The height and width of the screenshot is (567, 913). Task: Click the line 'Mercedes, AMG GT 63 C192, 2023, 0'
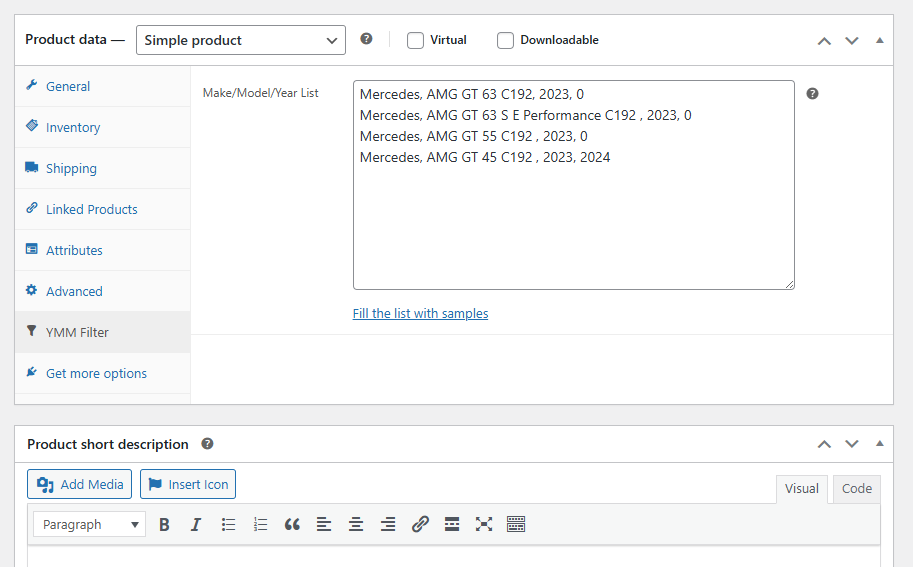coord(472,94)
